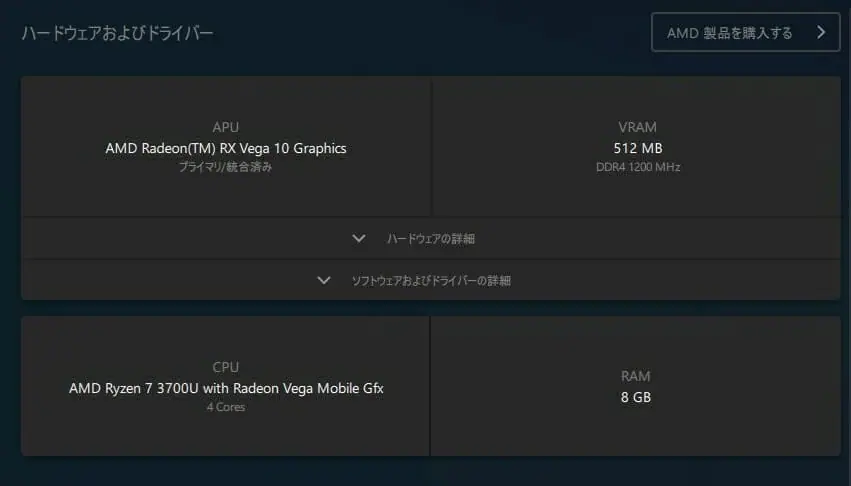
Task: Click the VRAM label
Action: [637, 127]
